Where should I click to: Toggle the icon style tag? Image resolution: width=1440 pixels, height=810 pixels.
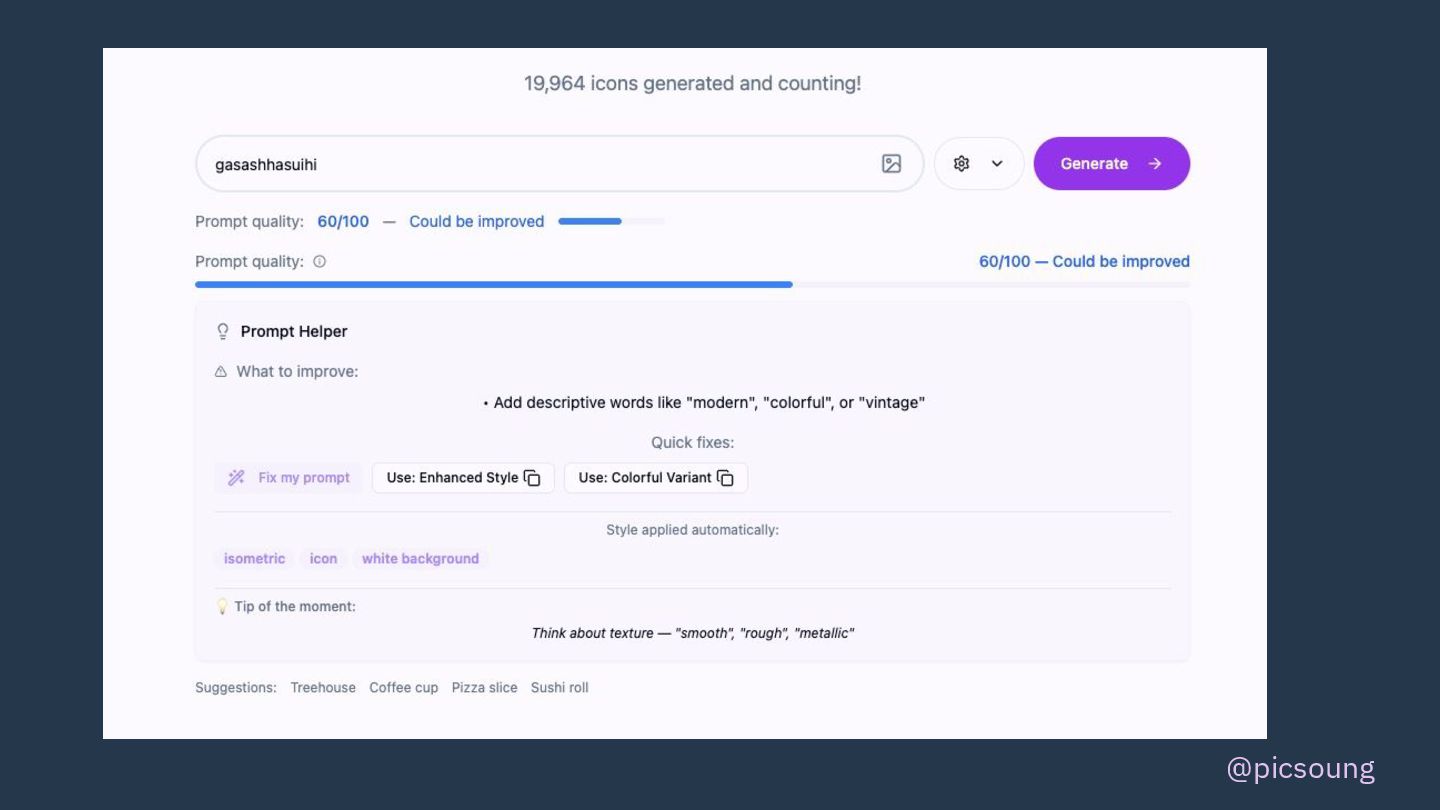323,559
